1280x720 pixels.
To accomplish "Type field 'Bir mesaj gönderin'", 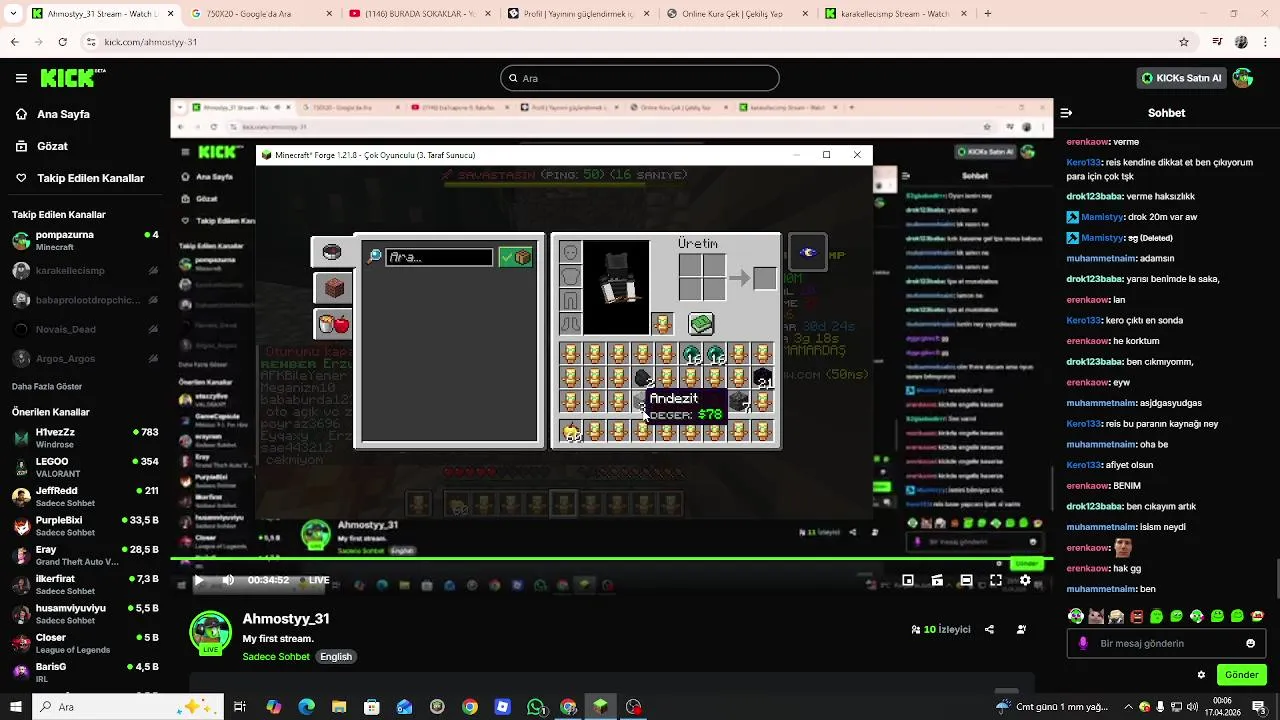I will pyautogui.click(x=1166, y=644).
